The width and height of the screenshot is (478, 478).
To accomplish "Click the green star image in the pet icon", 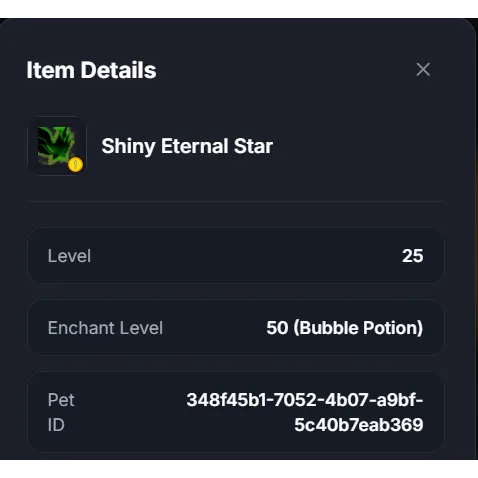I will (56, 145).
